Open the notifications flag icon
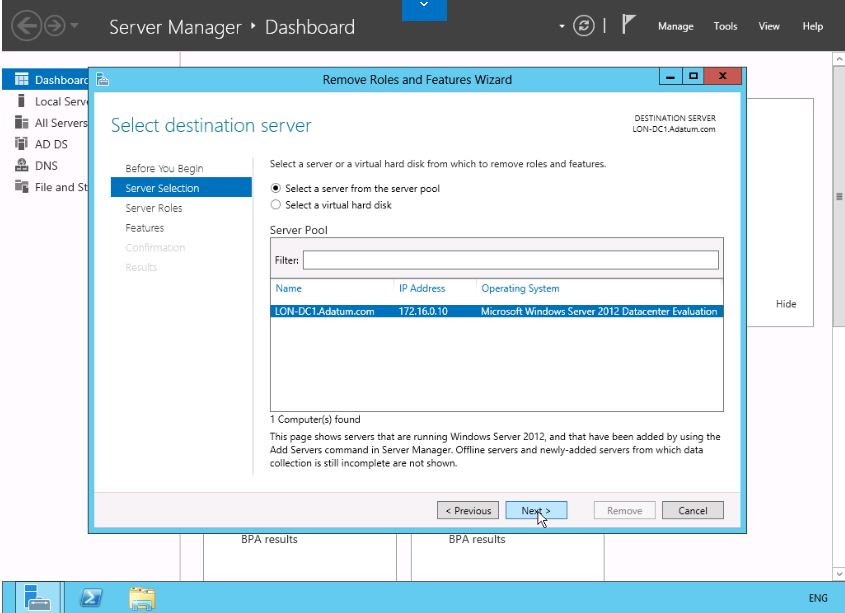 tap(628, 25)
